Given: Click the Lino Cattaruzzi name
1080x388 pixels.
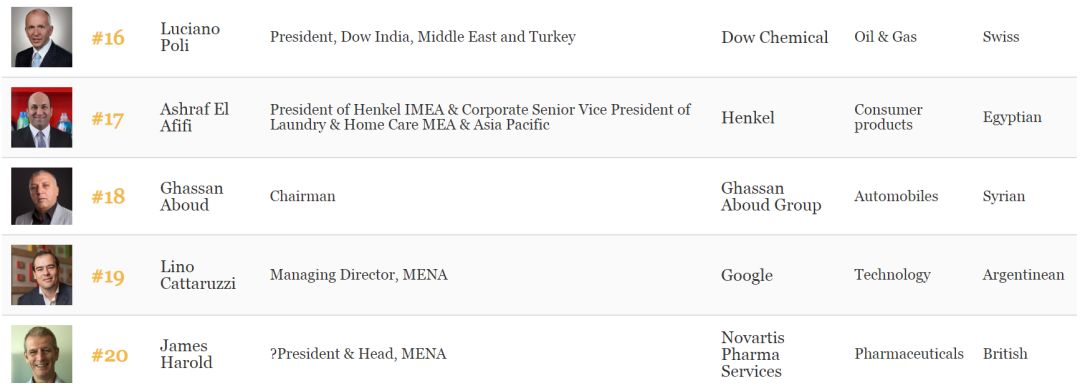Looking at the screenshot, I should tap(198, 275).
